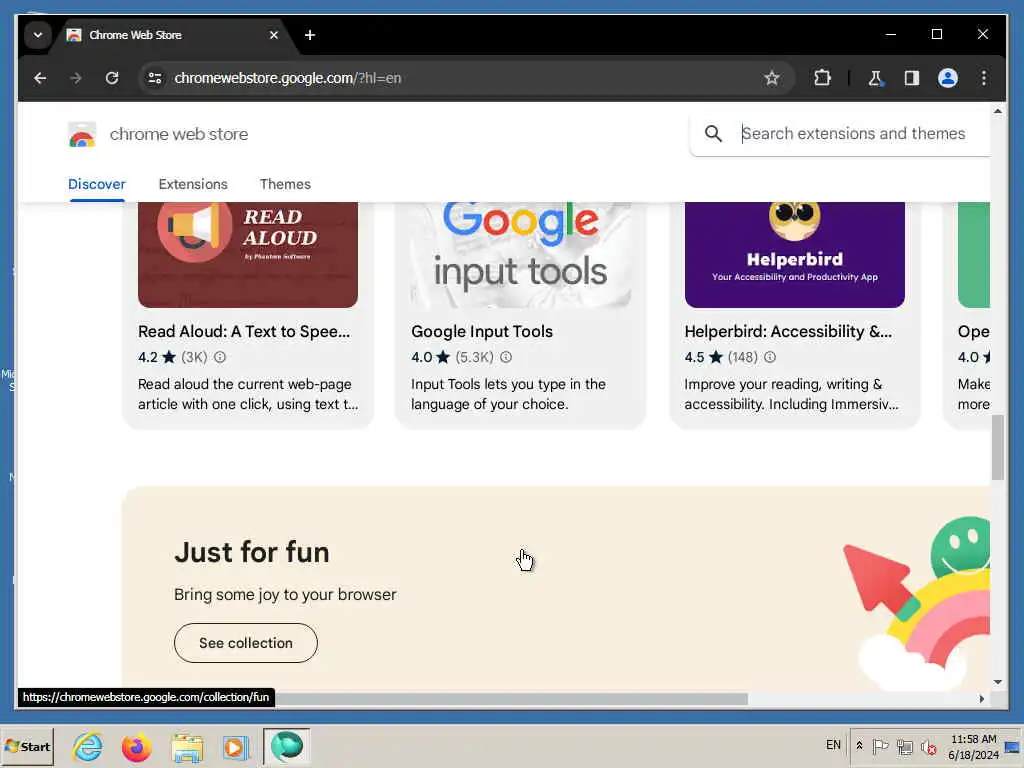Click scroll-down arrow of page scrollbar
1024x768 pixels.
click(x=997, y=682)
